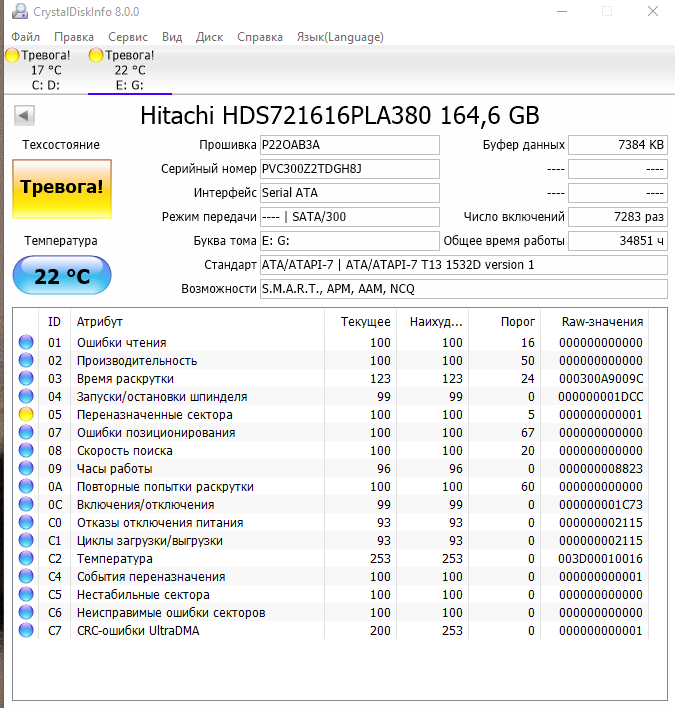
Task: Click yellow indicator for attribute 05 reallocated sectors
Action: [x=26, y=415]
